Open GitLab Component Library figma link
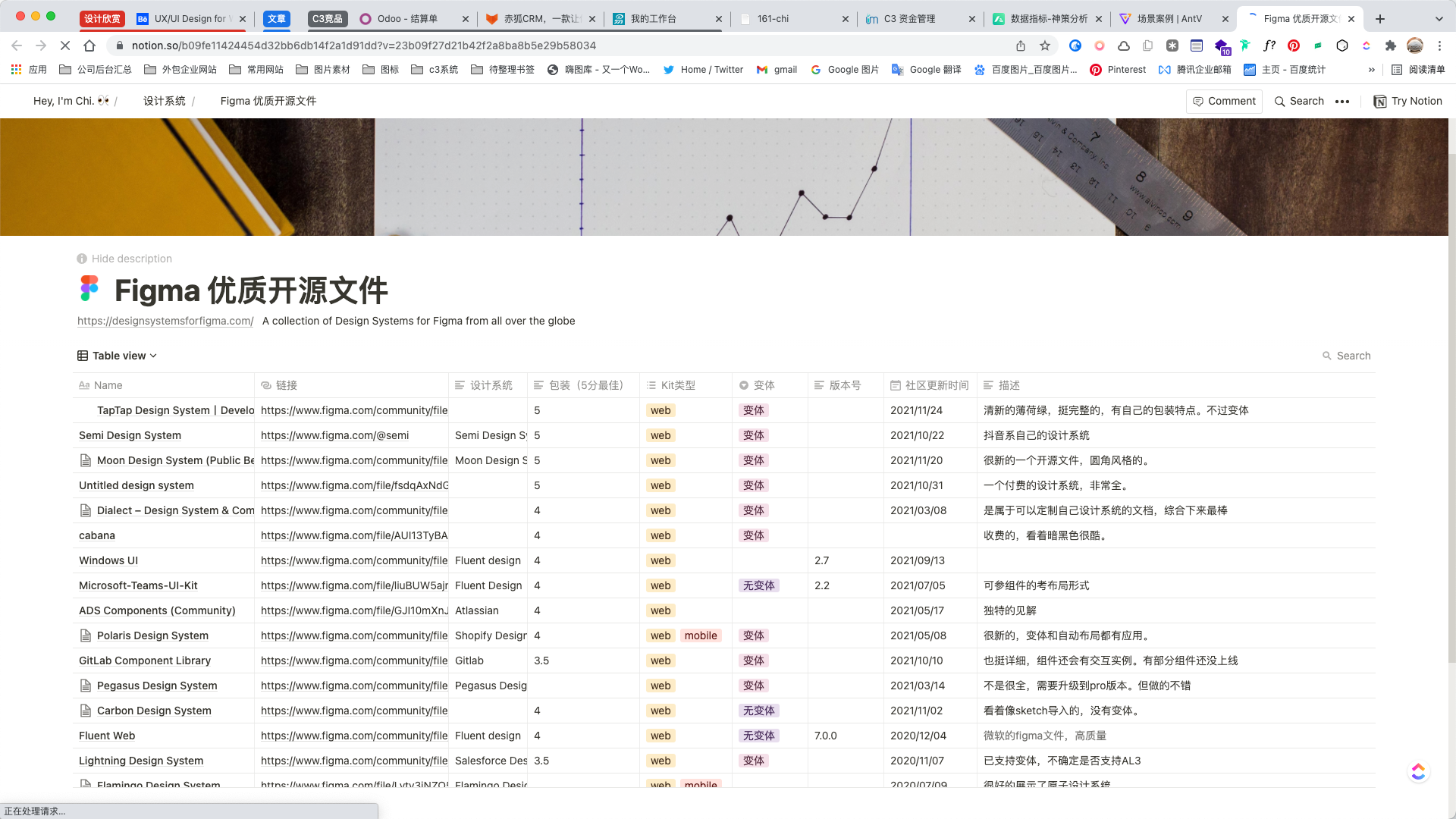 pos(354,661)
